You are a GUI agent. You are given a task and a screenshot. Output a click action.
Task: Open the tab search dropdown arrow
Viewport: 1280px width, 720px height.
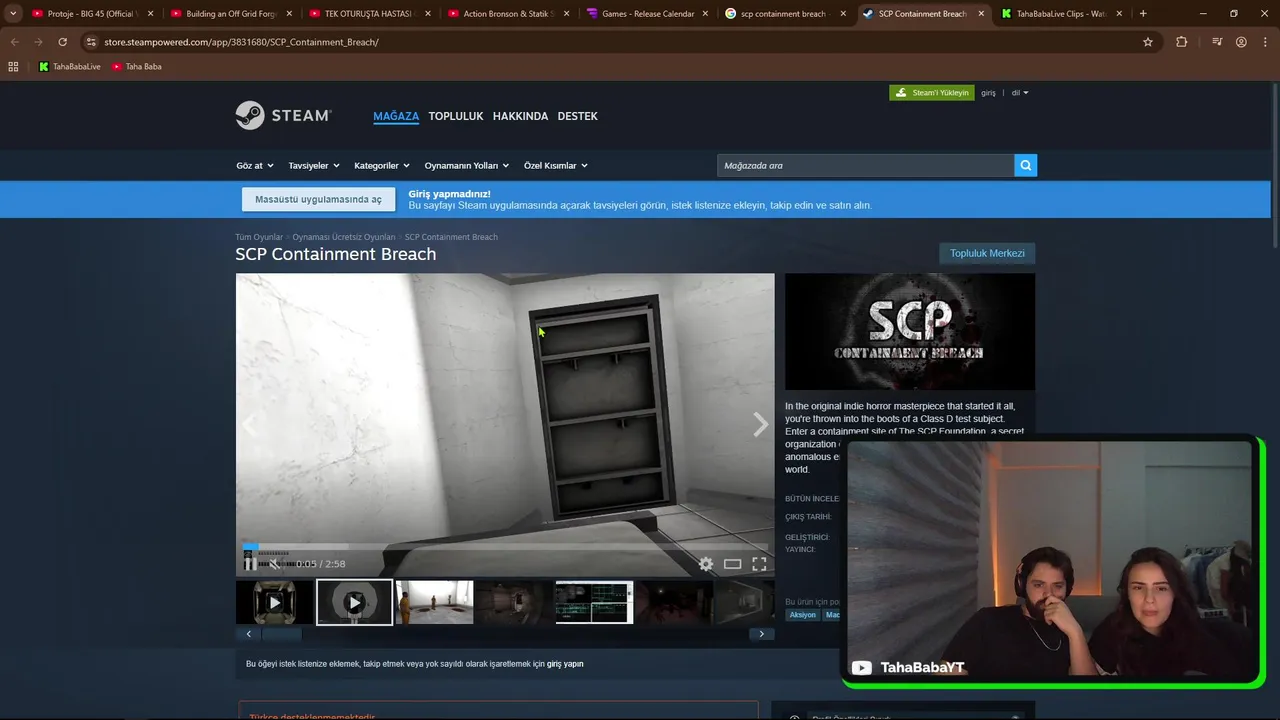(x=13, y=14)
